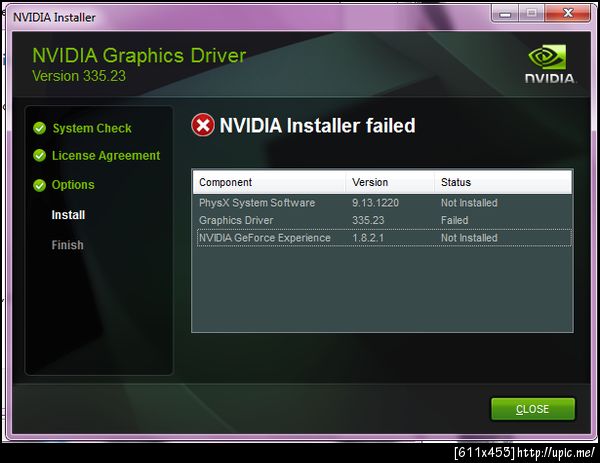This screenshot has height=463, width=600.
Task: Click the green CLOSE button
Action: click(533, 409)
